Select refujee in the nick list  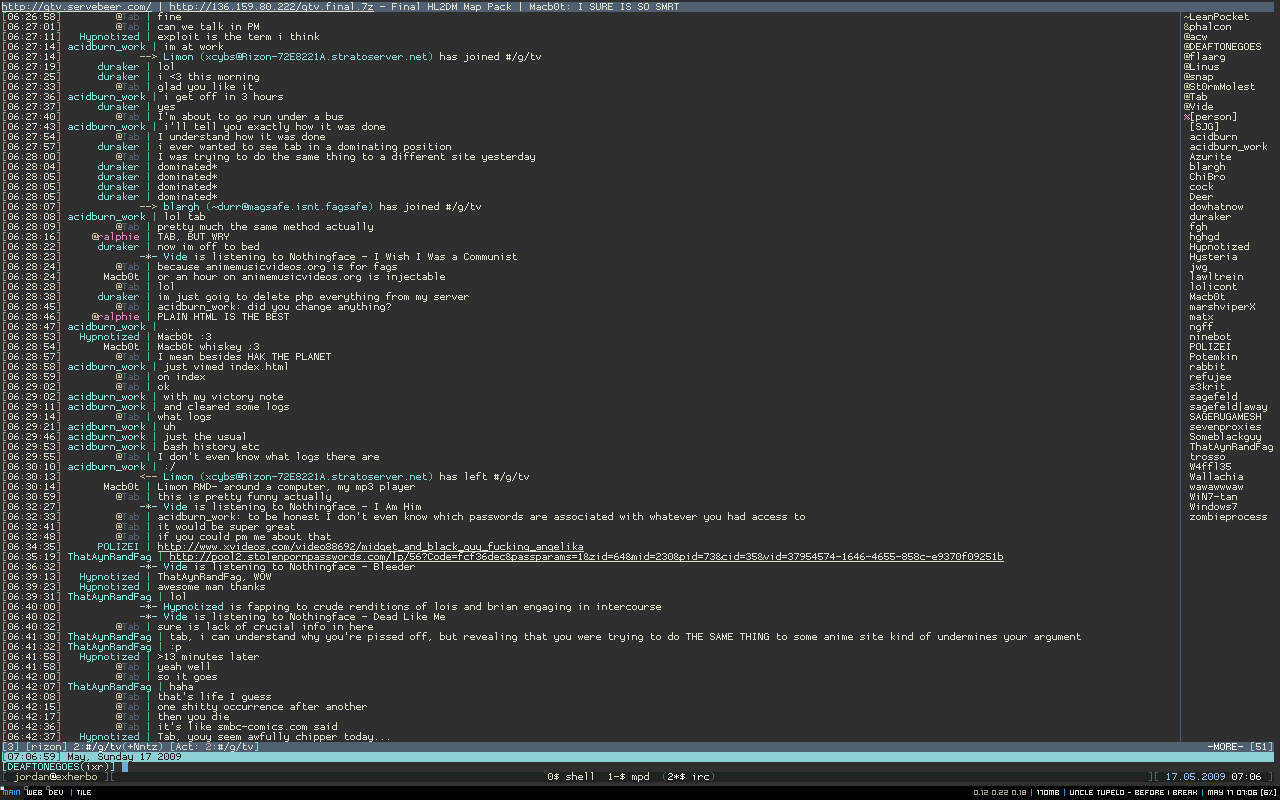pyautogui.click(x=1210, y=376)
